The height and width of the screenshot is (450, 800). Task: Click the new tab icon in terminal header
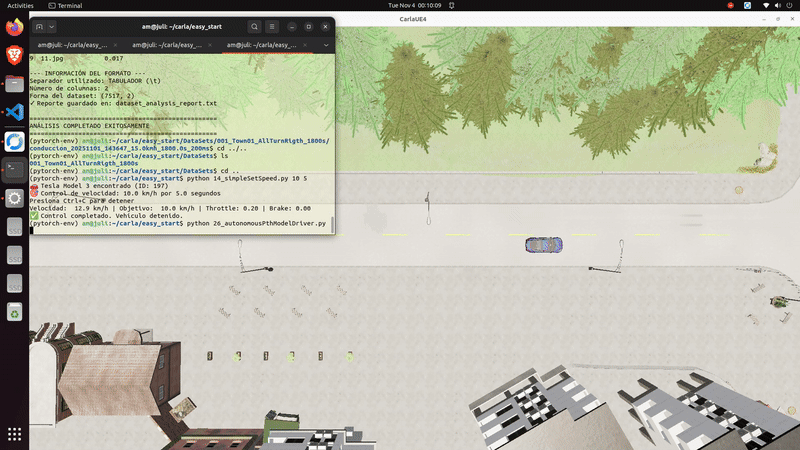click(40, 27)
